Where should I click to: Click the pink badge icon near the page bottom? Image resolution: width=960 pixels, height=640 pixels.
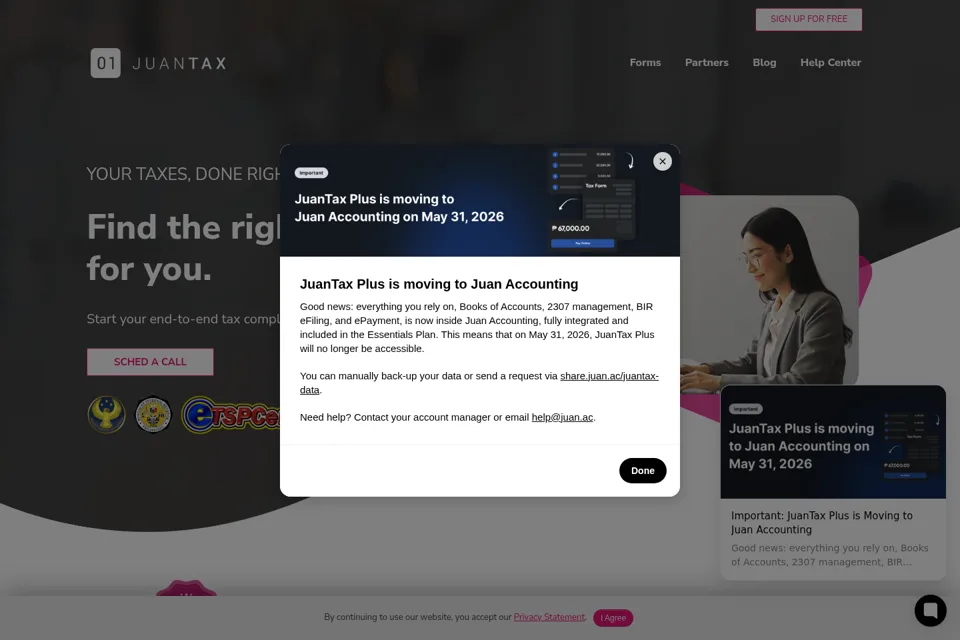tap(186, 588)
